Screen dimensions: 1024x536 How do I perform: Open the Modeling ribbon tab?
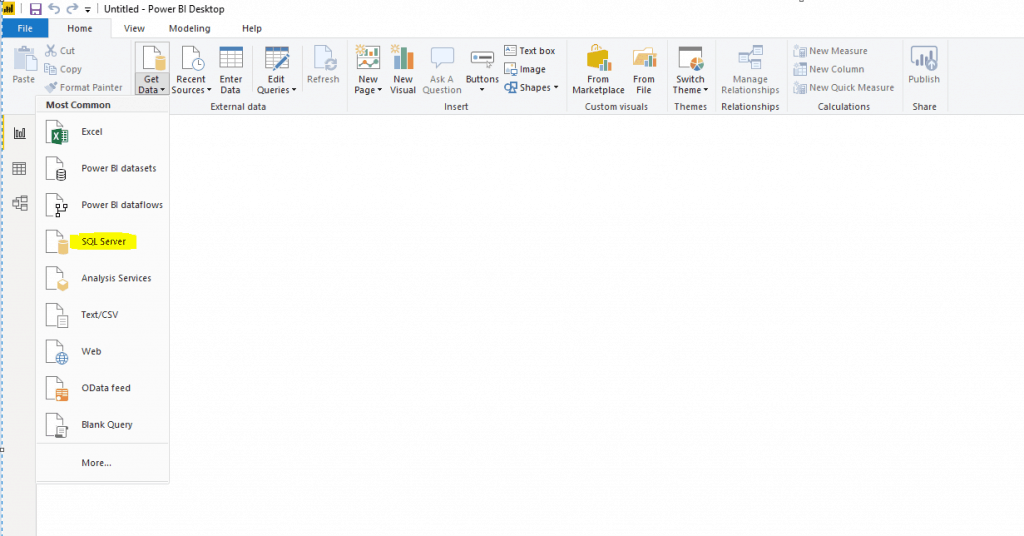point(189,29)
